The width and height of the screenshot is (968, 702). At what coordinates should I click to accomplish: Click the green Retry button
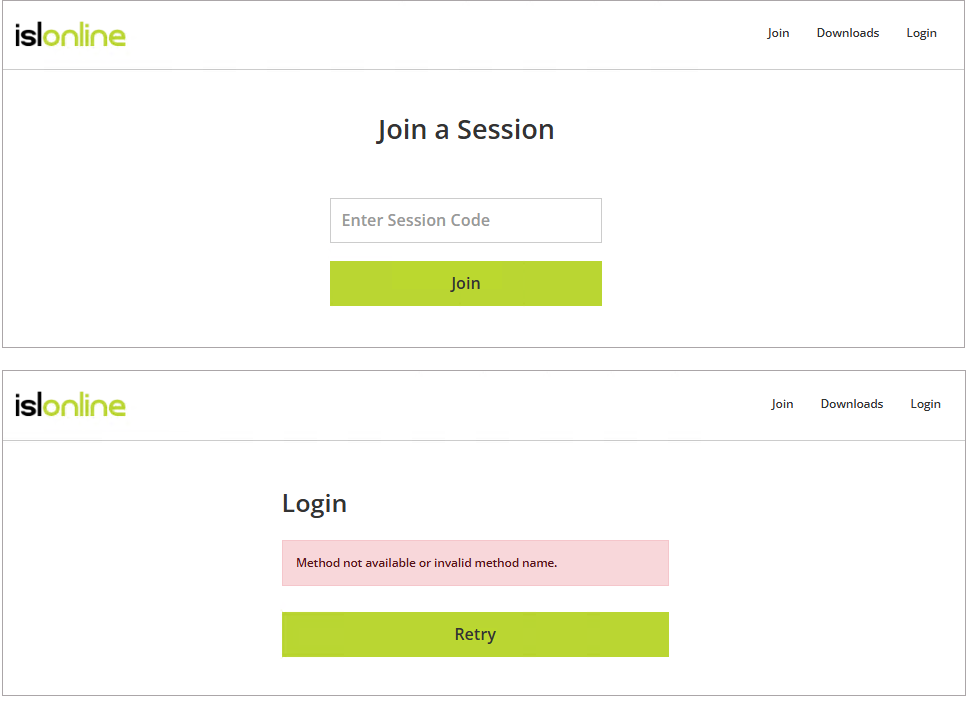[475, 634]
